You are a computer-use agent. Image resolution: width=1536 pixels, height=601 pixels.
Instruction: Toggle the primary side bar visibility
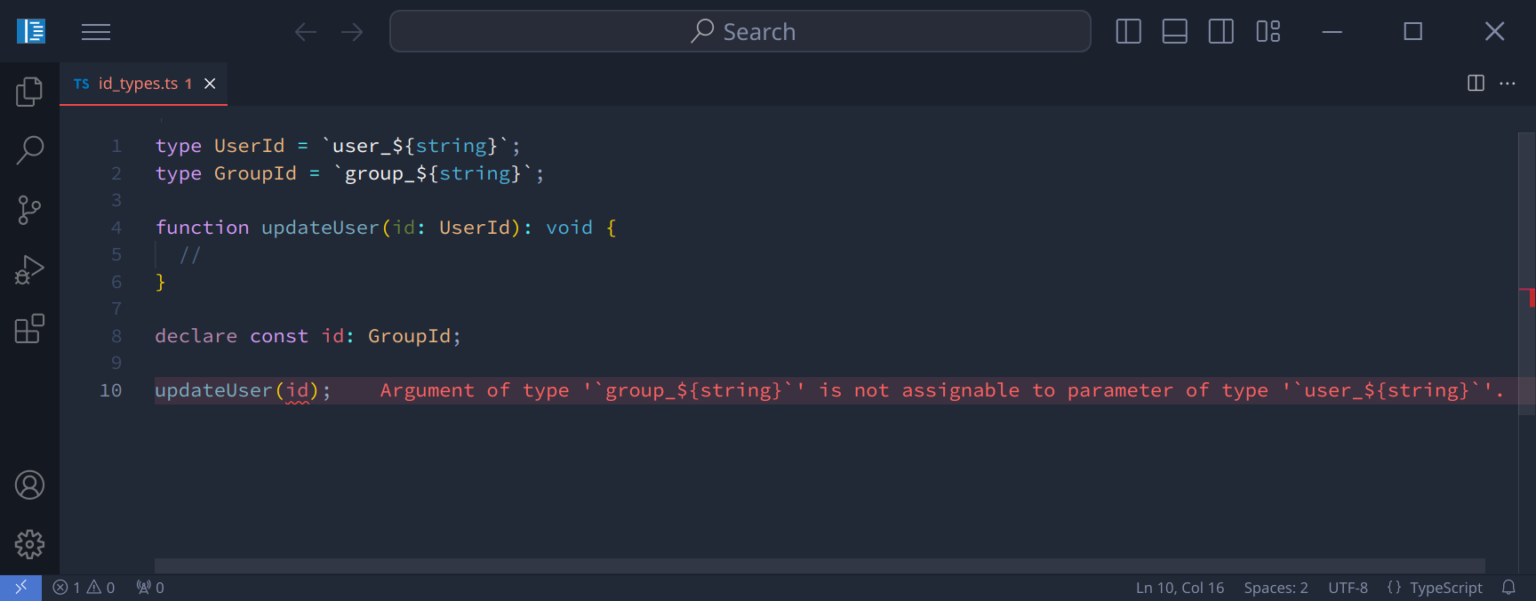[x=1128, y=32]
